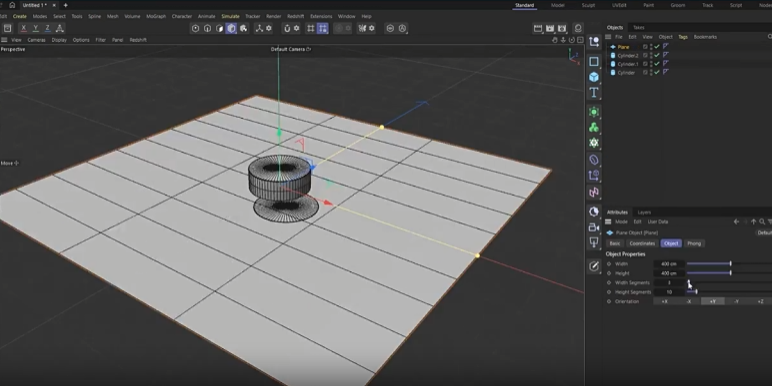Toggle green enable checkmark for Plane object
This screenshot has height=386, width=772.
(657, 47)
